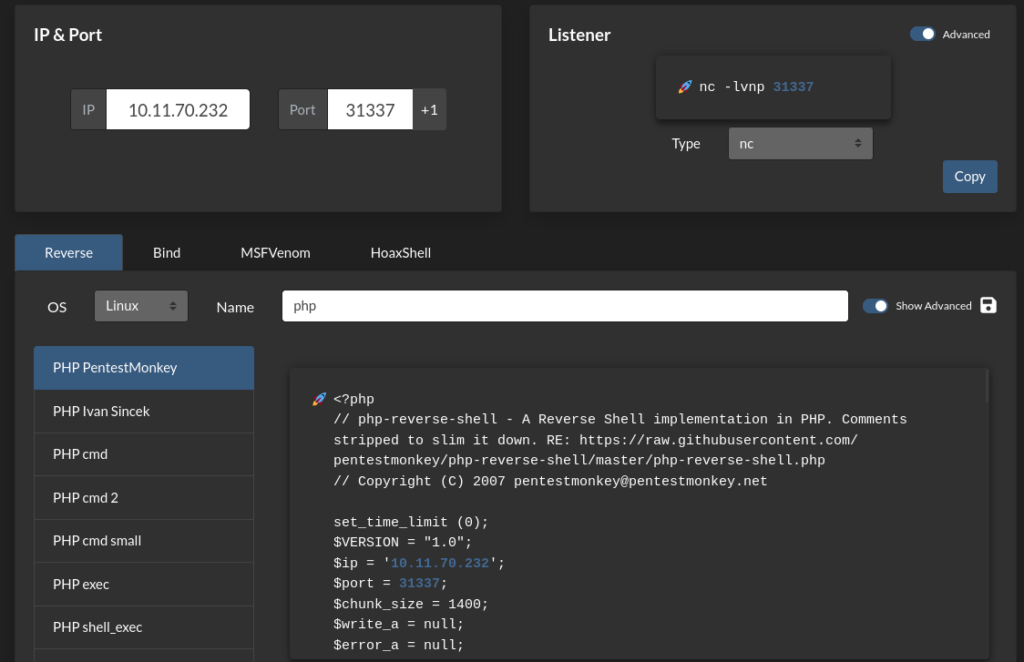Click the set_time_limit (0); code line
The height and width of the screenshot is (662, 1024).
coord(411,522)
